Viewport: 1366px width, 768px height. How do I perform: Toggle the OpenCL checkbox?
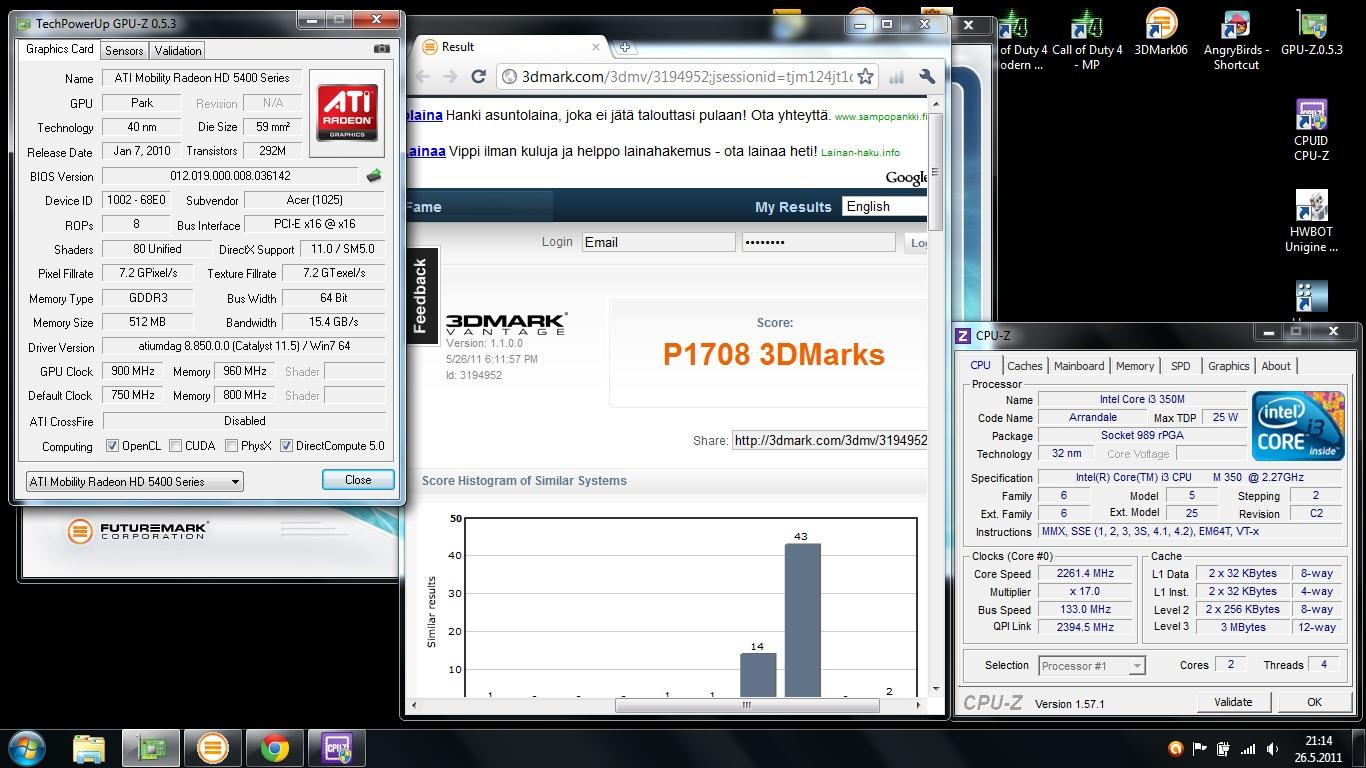(x=112, y=446)
